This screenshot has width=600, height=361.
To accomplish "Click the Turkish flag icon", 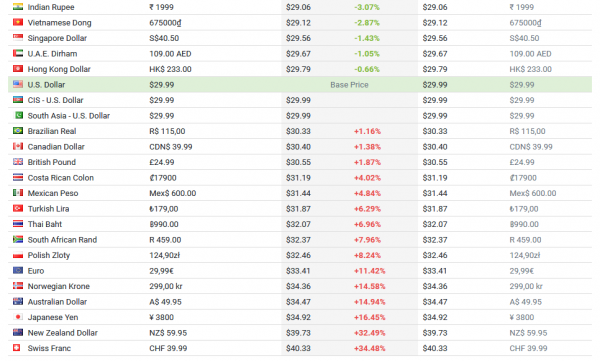I will pos(18,208).
